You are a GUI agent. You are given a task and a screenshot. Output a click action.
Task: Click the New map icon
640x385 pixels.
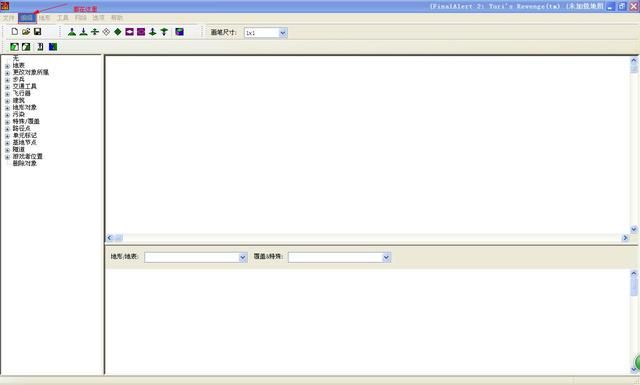[x=15, y=32]
